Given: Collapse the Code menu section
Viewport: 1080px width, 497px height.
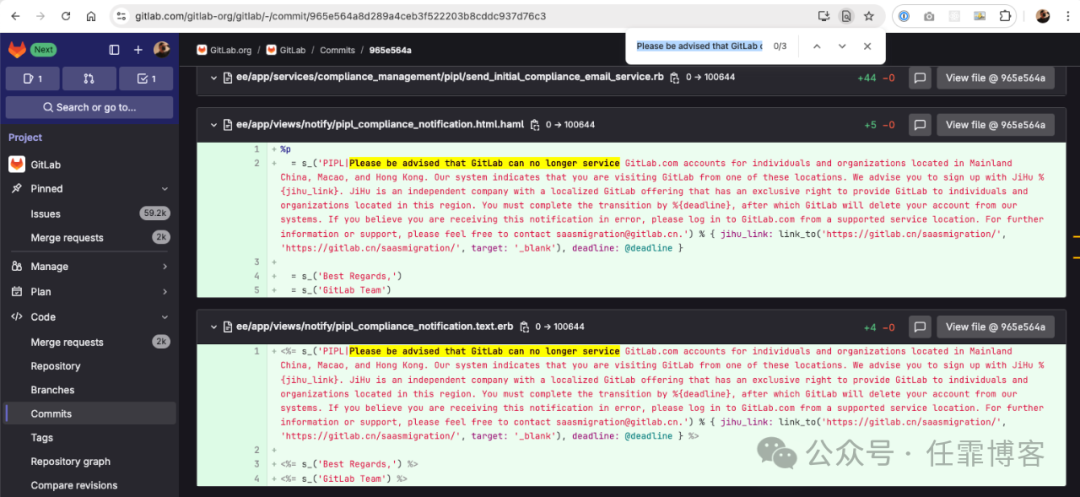Looking at the screenshot, I should point(90,317).
